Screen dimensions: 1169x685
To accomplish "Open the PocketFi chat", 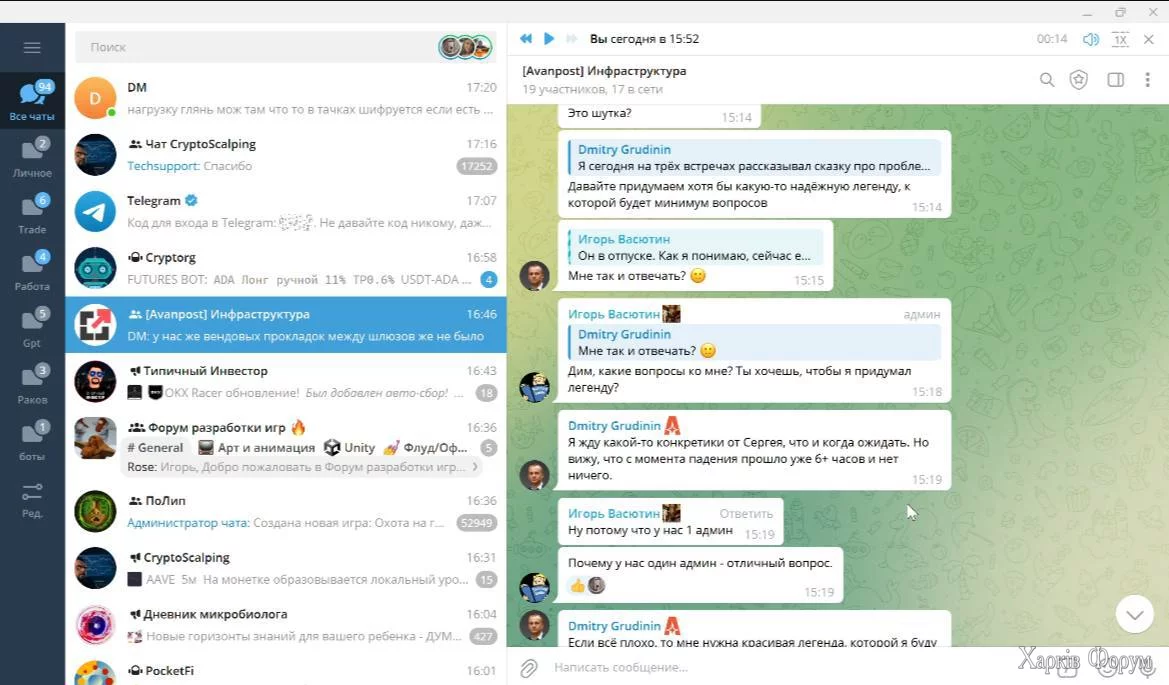I will tap(286, 671).
